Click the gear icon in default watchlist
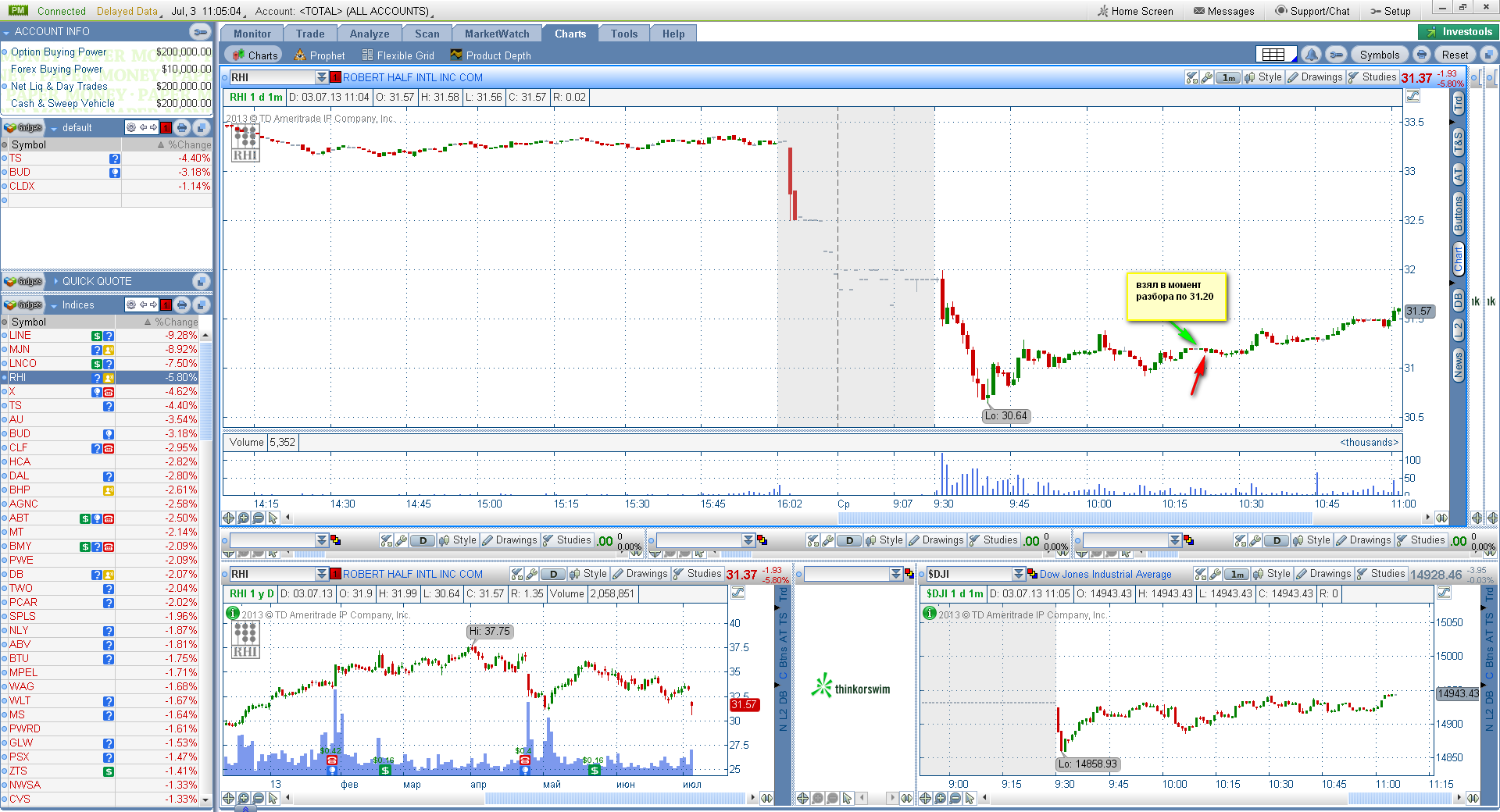The image size is (1500, 812). pyautogui.click(x=131, y=128)
